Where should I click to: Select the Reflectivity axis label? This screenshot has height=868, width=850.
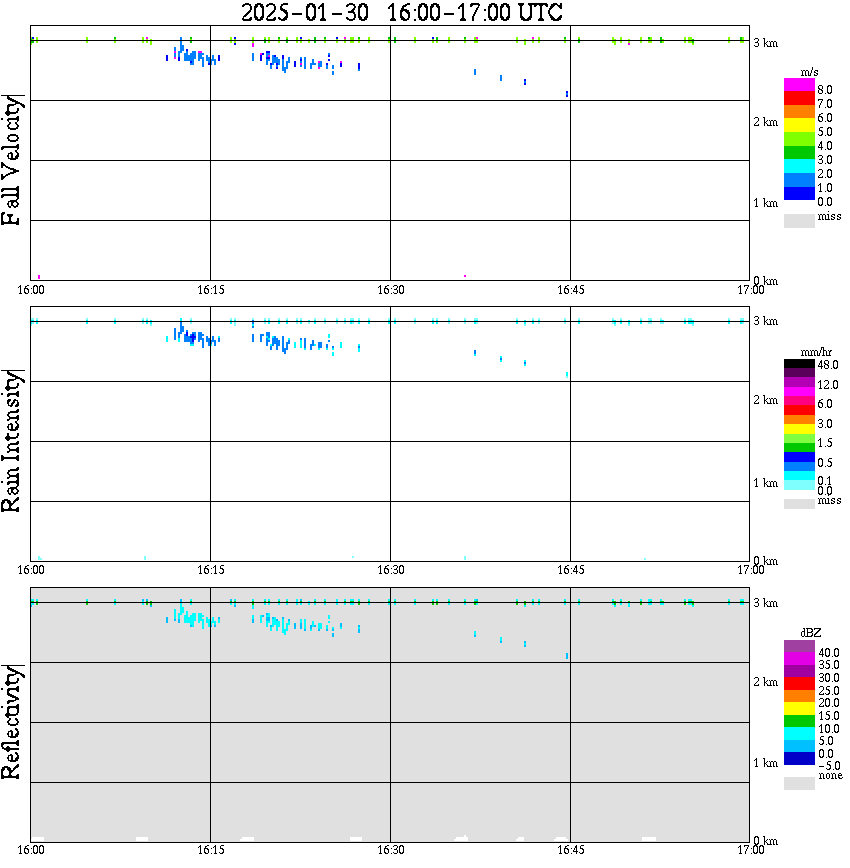12,722
